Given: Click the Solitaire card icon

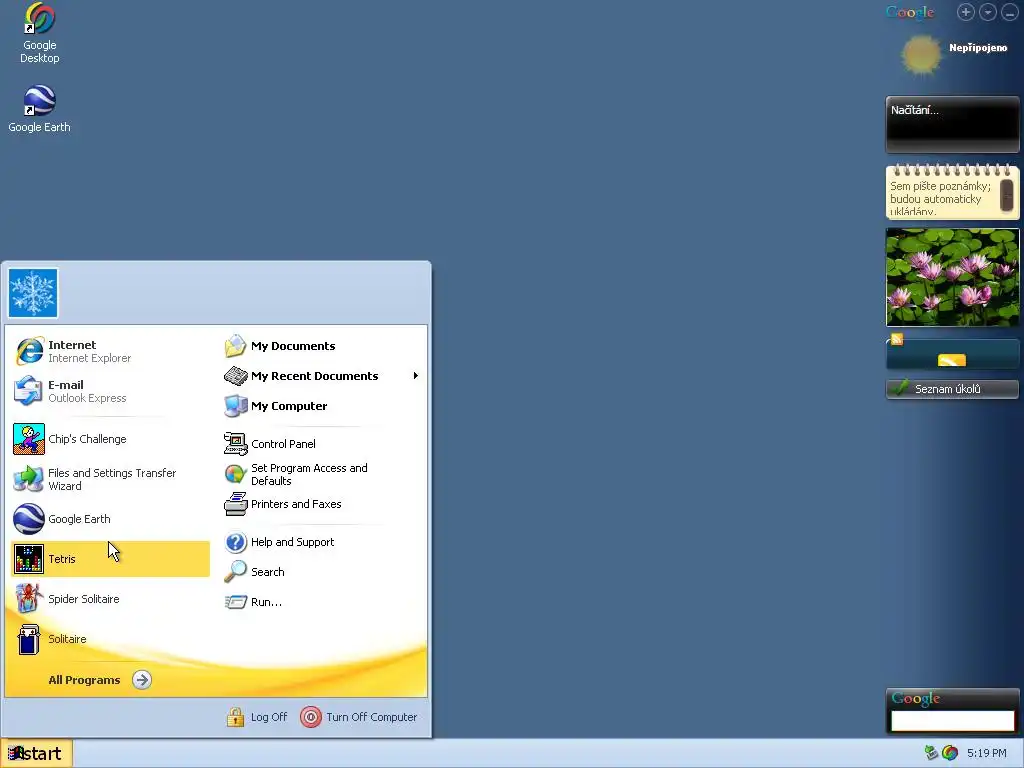Looking at the screenshot, I should [29, 639].
